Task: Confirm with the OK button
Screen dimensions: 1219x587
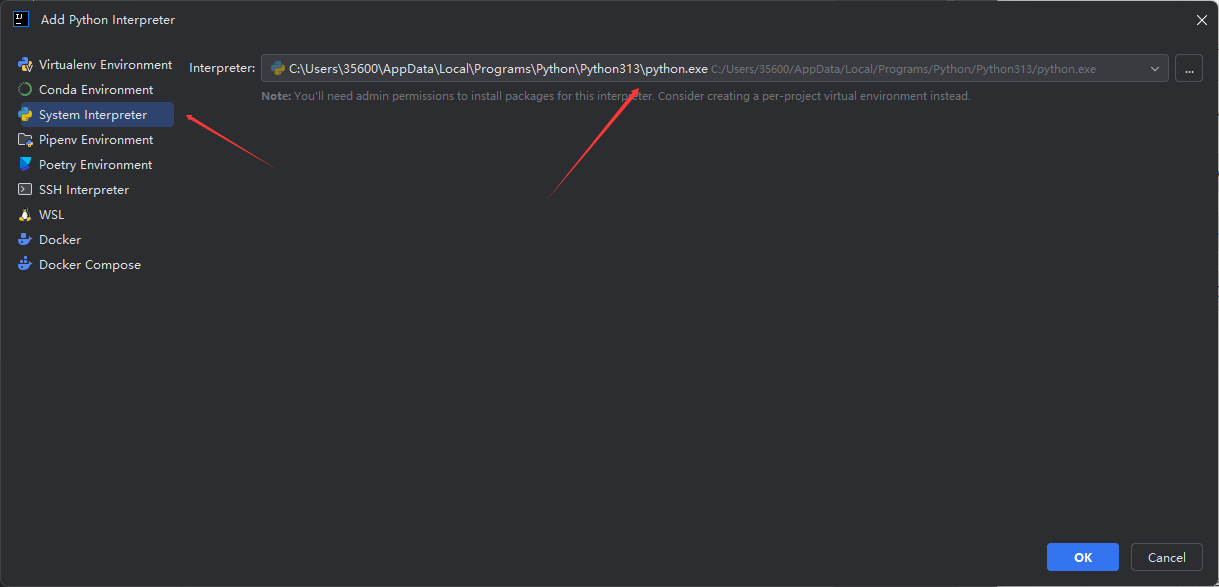Action: click(x=1083, y=557)
